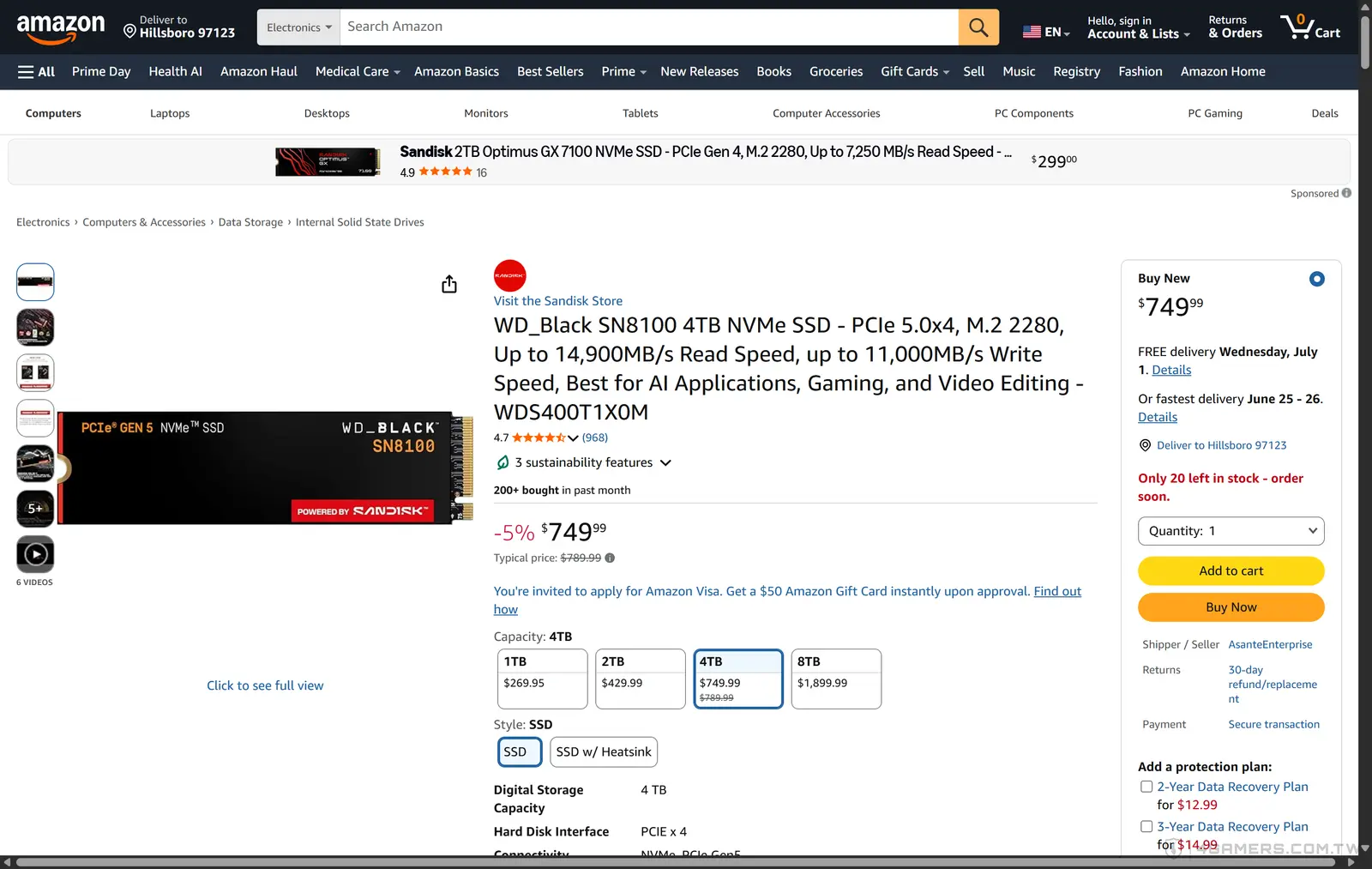This screenshot has width=1372, height=869.
Task: Open Best Sellers in the nav bar
Action: [550, 72]
